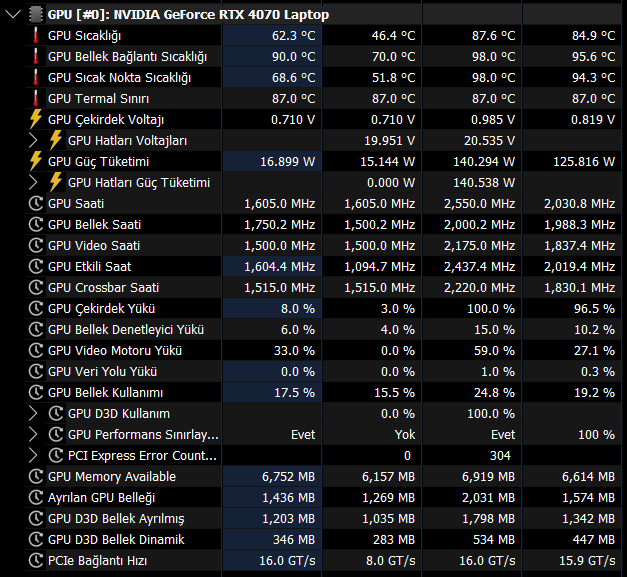
Task: Select the GPU Sıcak Nokta Sıcaklığı label
Action: [x=120, y=78]
